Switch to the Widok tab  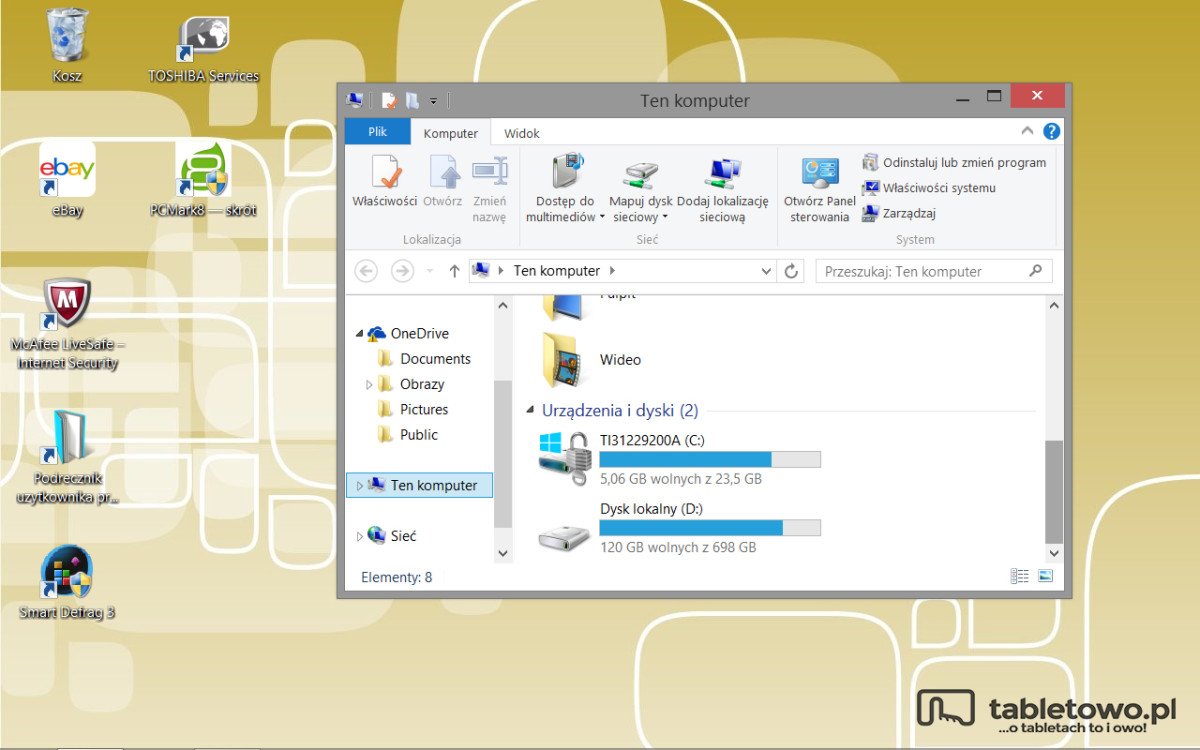pos(522,133)
